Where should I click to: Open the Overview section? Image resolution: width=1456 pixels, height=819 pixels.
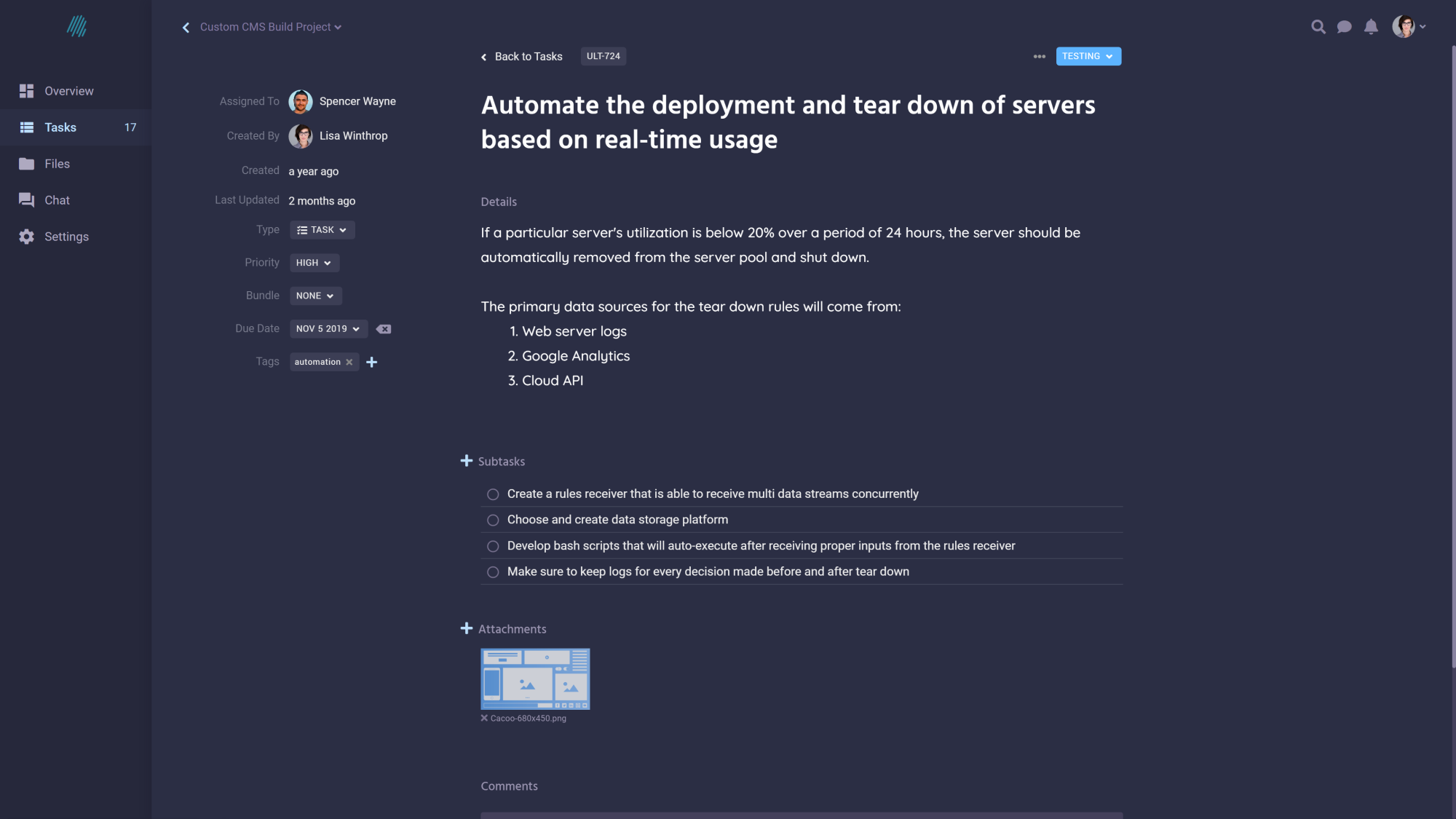(x=76, y=91)
